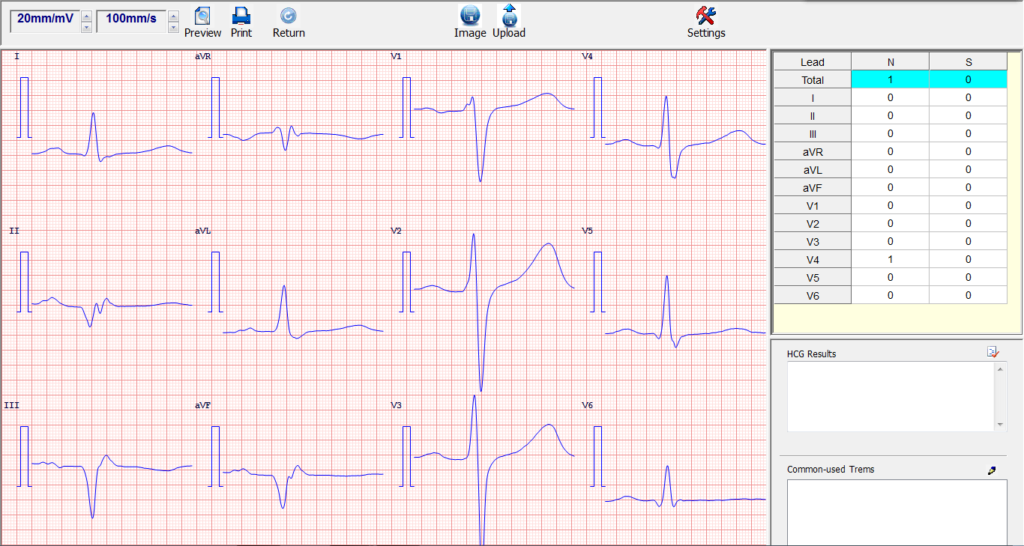
Task: Select aVL row in table
Action: coord(891,170)
